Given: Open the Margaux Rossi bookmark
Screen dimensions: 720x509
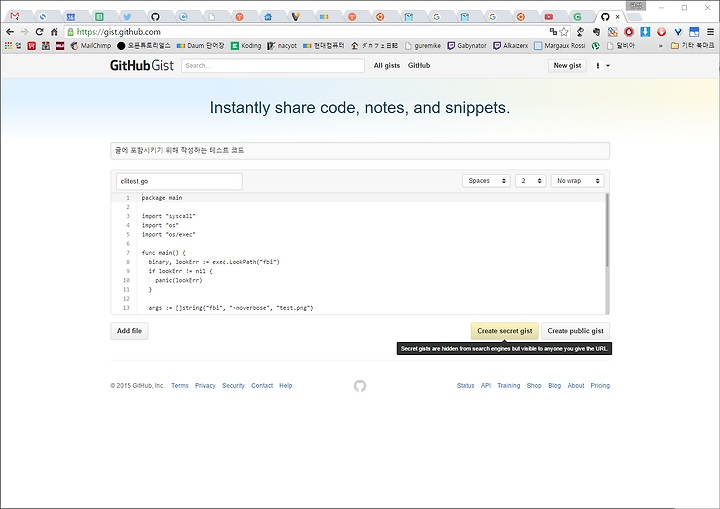Looking at the screenshot, I should click(560, 45).
